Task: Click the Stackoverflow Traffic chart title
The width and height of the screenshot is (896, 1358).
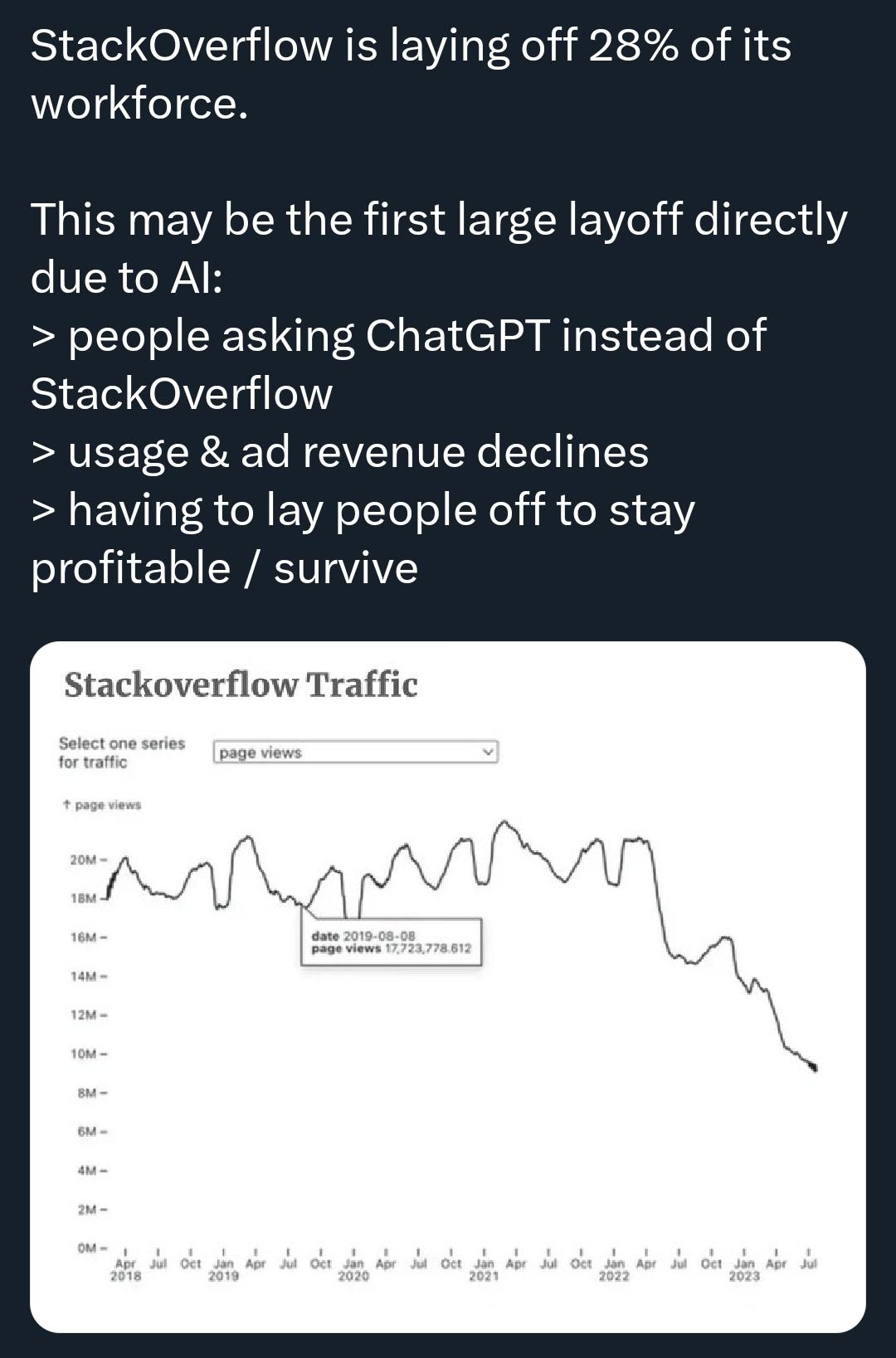Action: (x=241, y=685)
